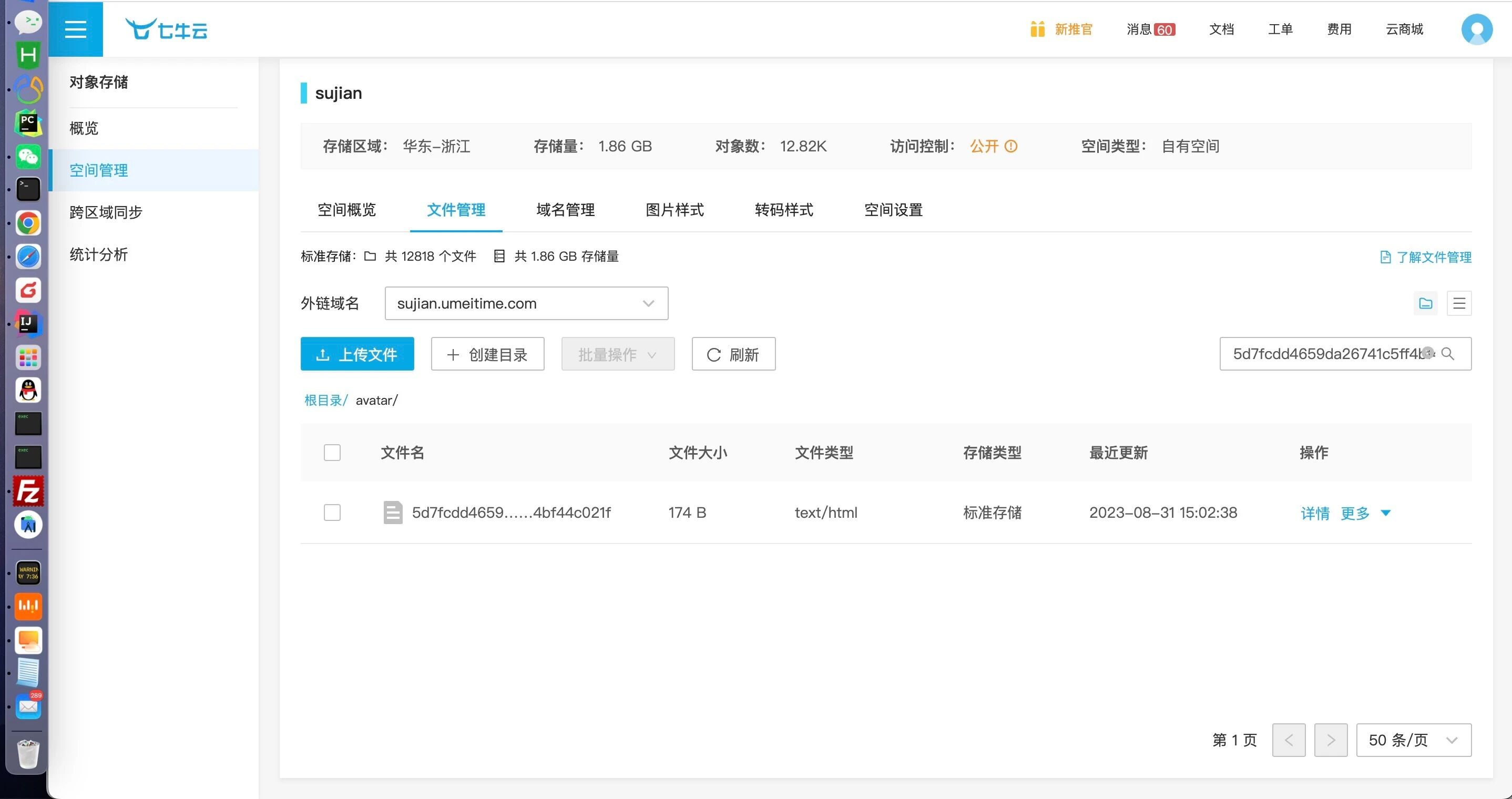Click the search magnifier icon

pos(1448,353)
